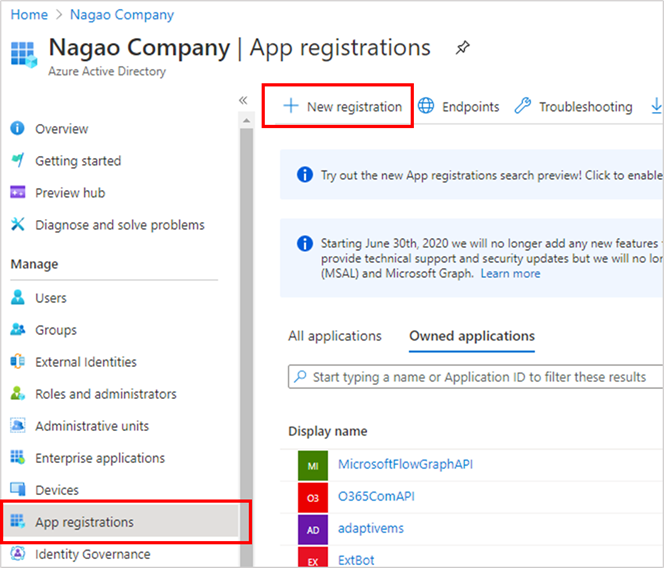Switch to the All applications tab

(x=335, y=336)
